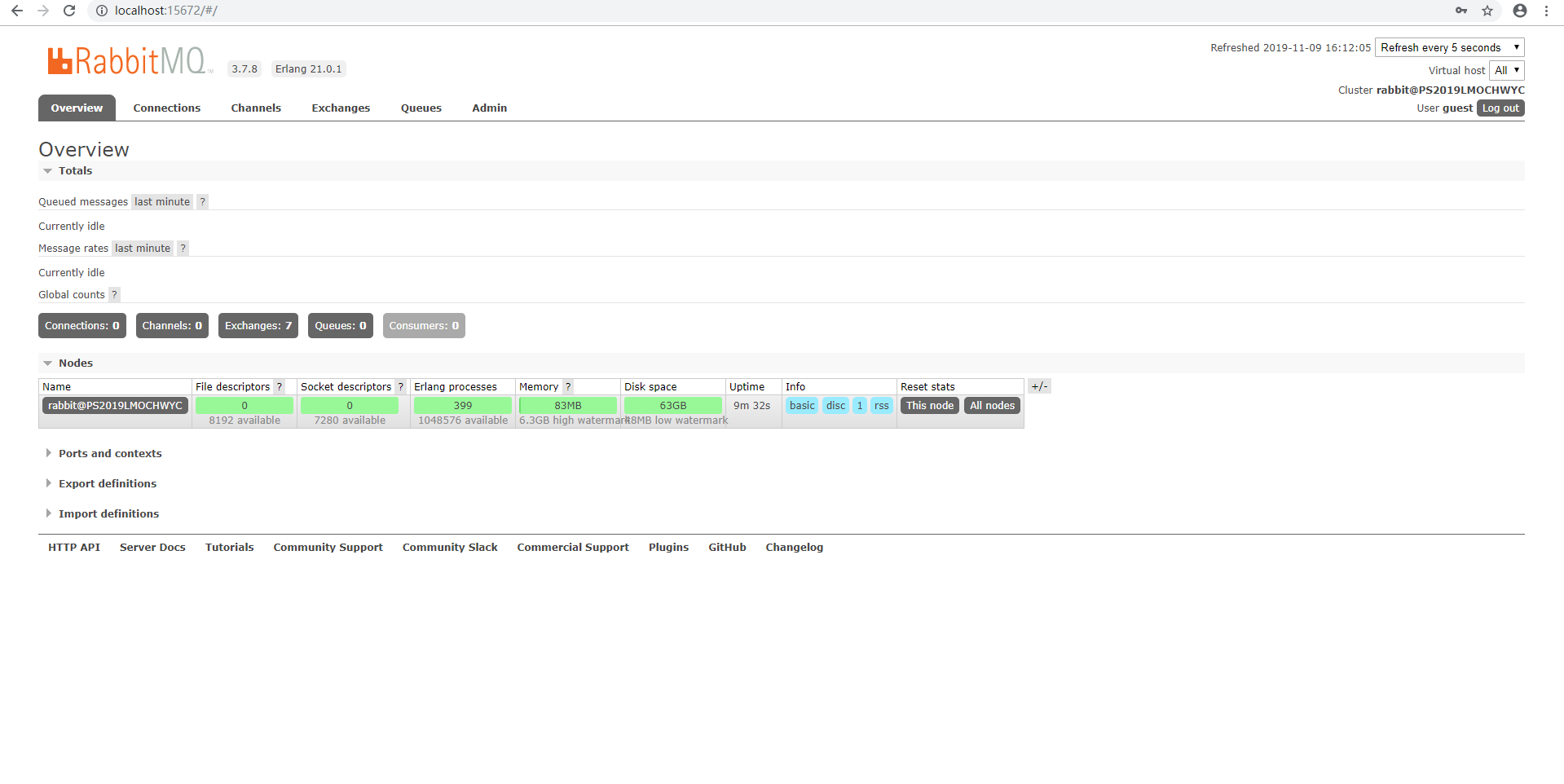Open the browser three-dot menu
Viewport: 1564px width, 784px height.
[x=1546, y=11]
